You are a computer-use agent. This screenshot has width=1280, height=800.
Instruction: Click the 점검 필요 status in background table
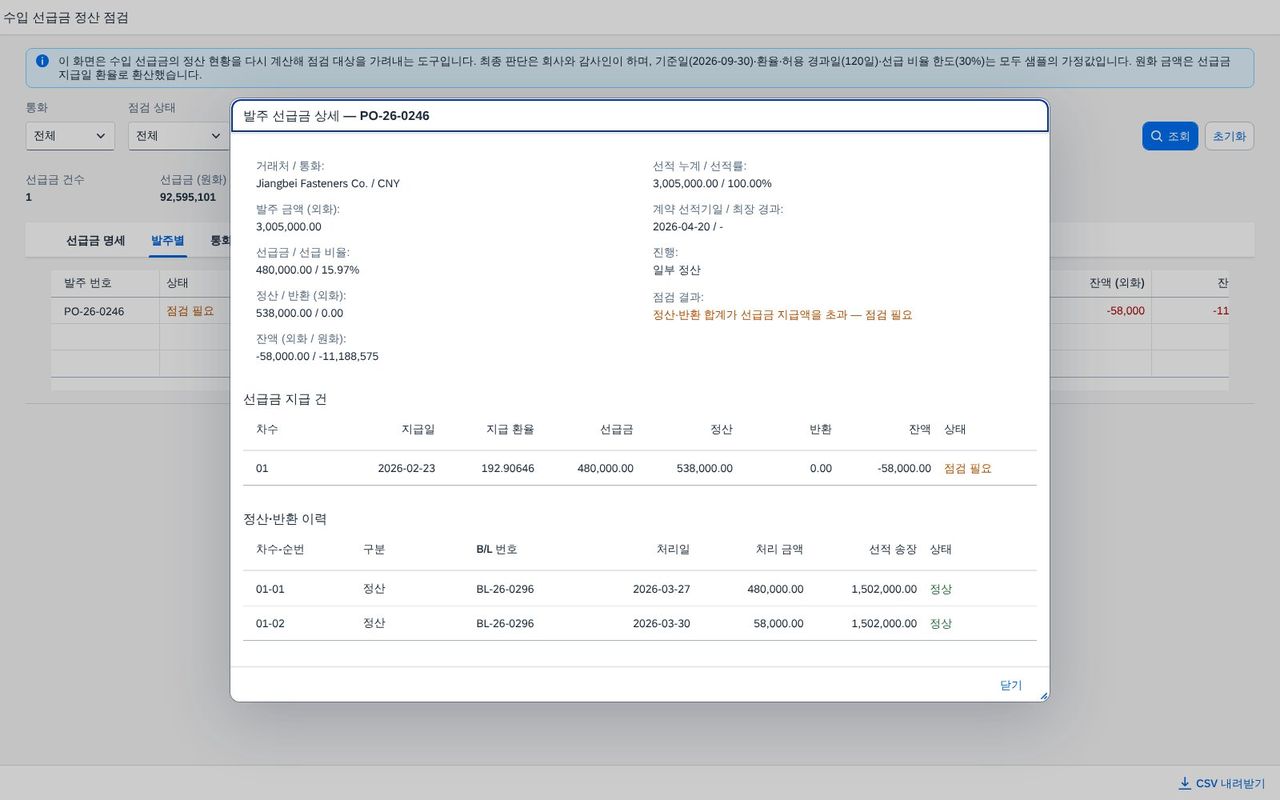190,311
